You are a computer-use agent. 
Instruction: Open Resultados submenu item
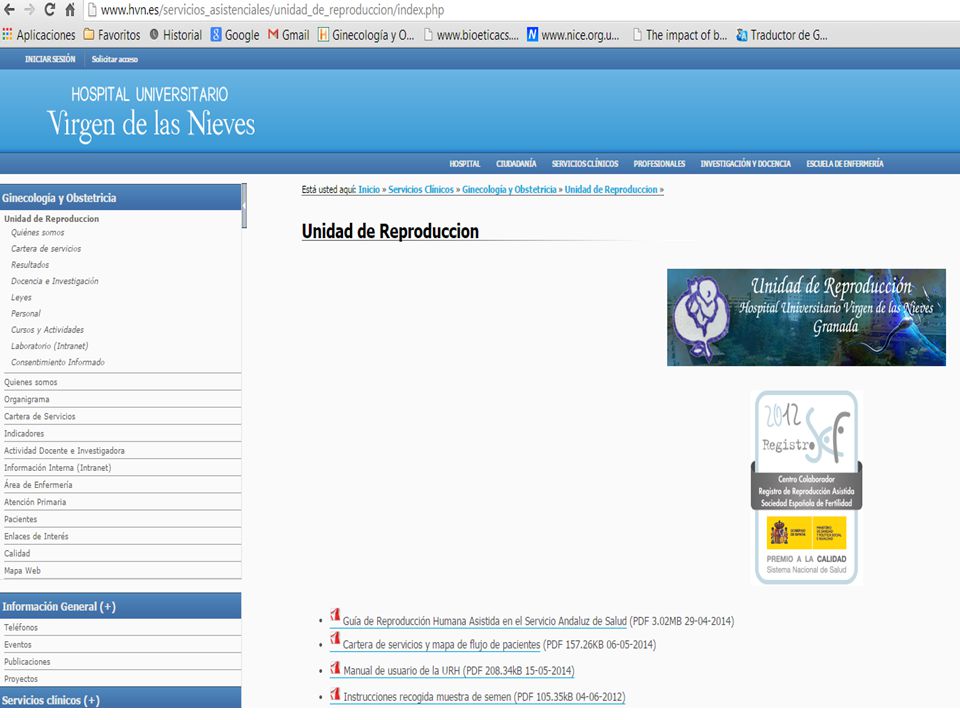[x=30, y=264]
